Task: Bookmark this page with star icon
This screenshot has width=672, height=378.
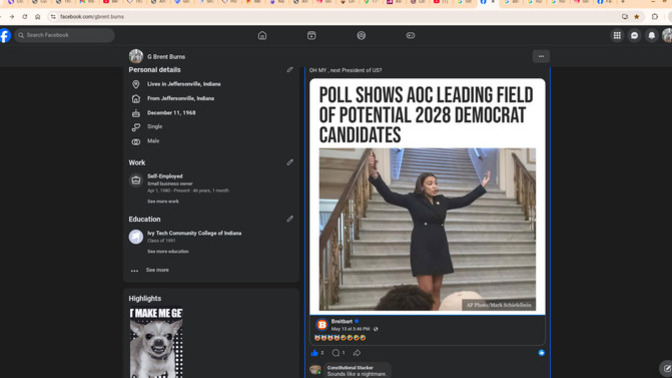Action: [x=637, y=17]
